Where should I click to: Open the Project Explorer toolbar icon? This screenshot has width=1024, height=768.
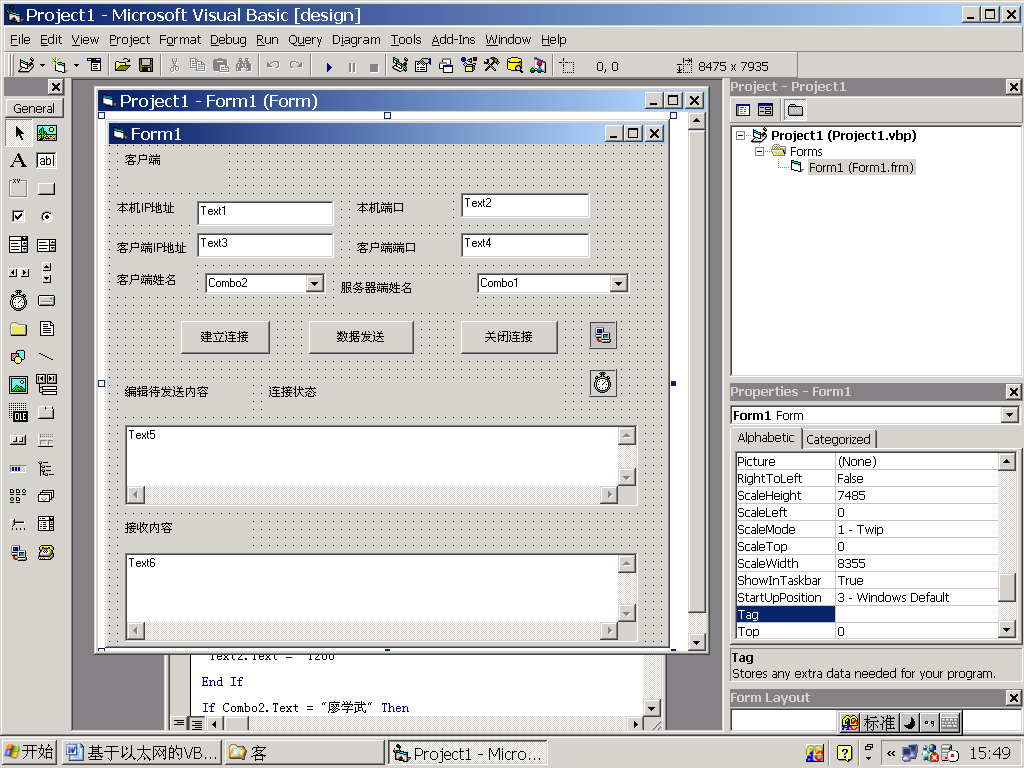coord(400,65)
